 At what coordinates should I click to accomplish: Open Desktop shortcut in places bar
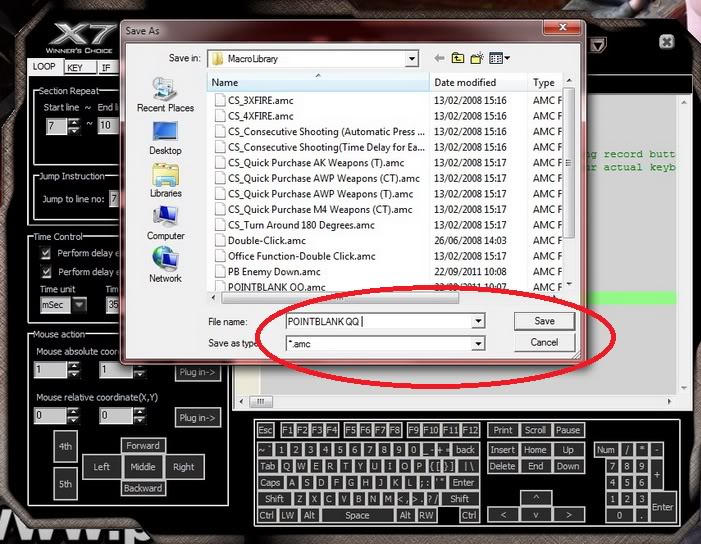[165, 138]
